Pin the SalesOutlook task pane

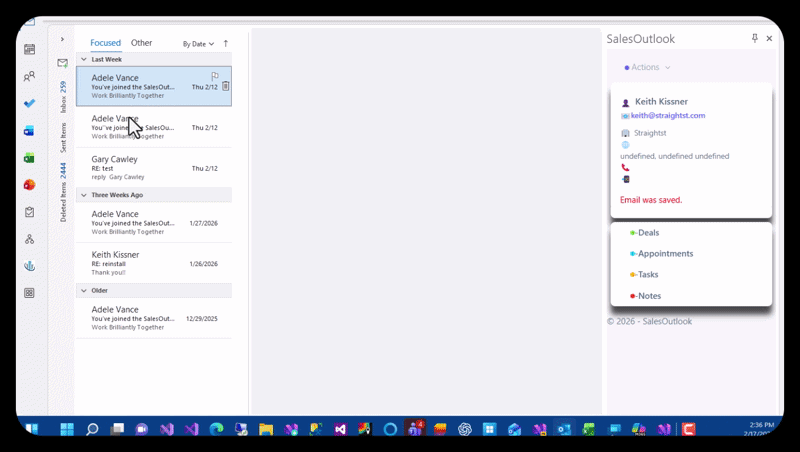point(755,38)
